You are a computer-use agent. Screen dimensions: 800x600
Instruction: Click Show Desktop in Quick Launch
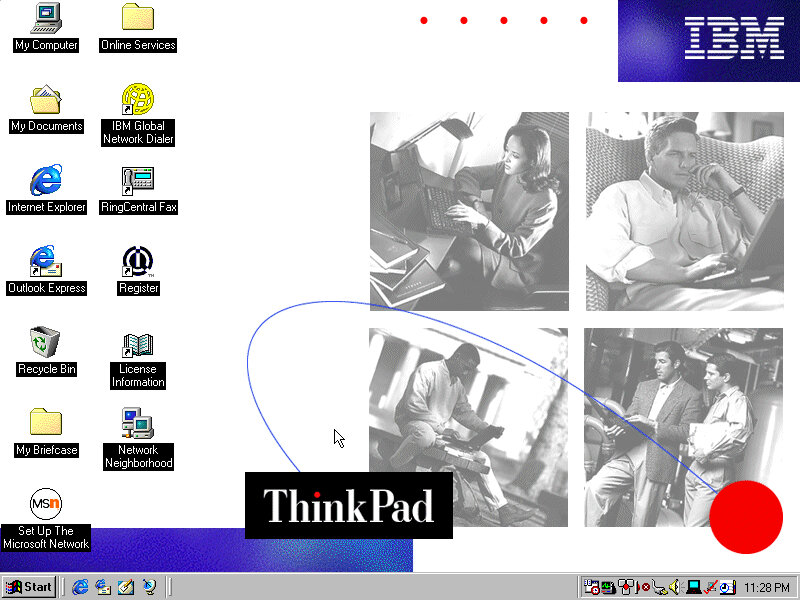coord(126,587)
